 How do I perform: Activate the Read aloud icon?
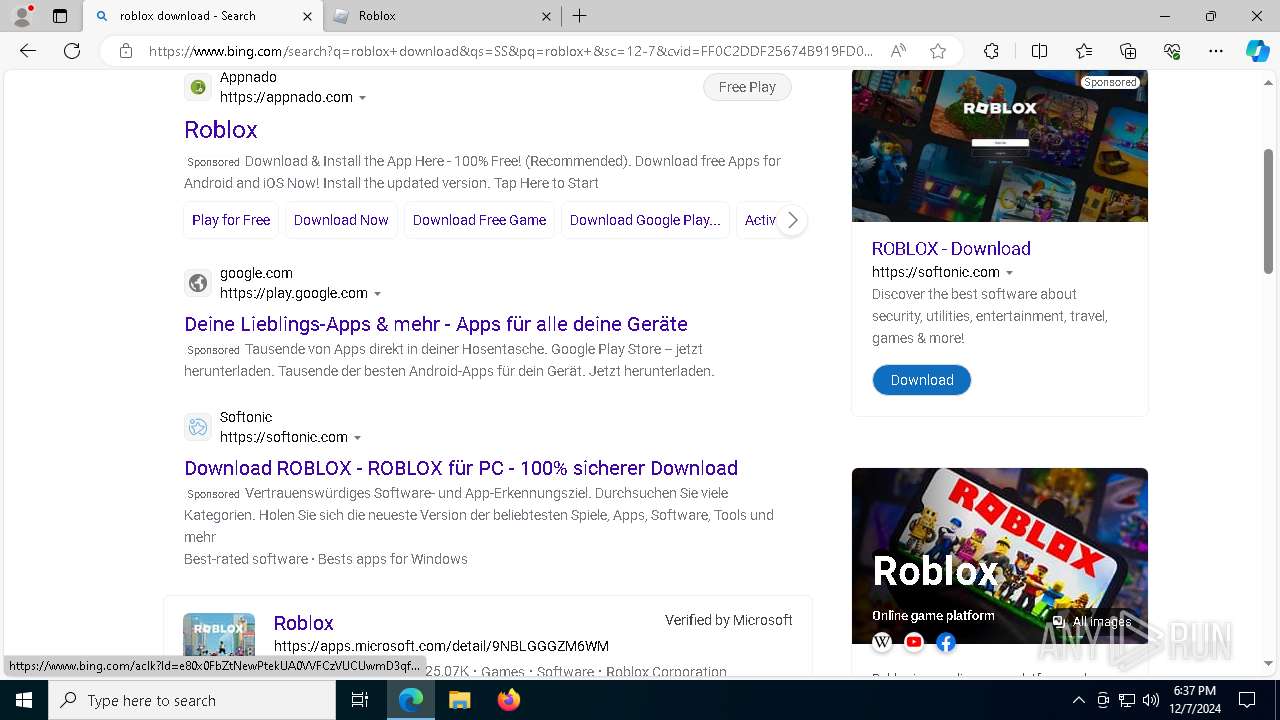pyautogui.click(x=898, y=51)
